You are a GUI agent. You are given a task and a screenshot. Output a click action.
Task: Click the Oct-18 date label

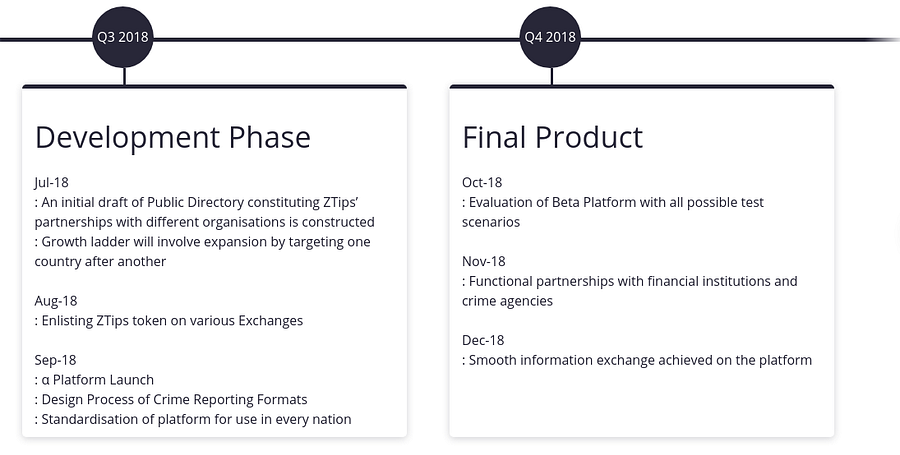[x=482, y=182]
